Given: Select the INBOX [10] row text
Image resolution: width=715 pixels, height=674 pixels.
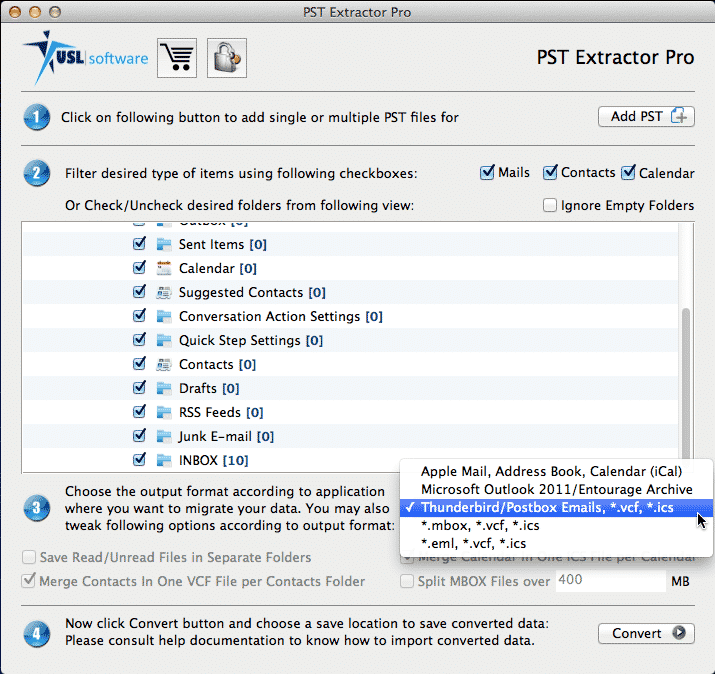Looking at the screenshot, I should pyautogui.click(x=213, y=461).
